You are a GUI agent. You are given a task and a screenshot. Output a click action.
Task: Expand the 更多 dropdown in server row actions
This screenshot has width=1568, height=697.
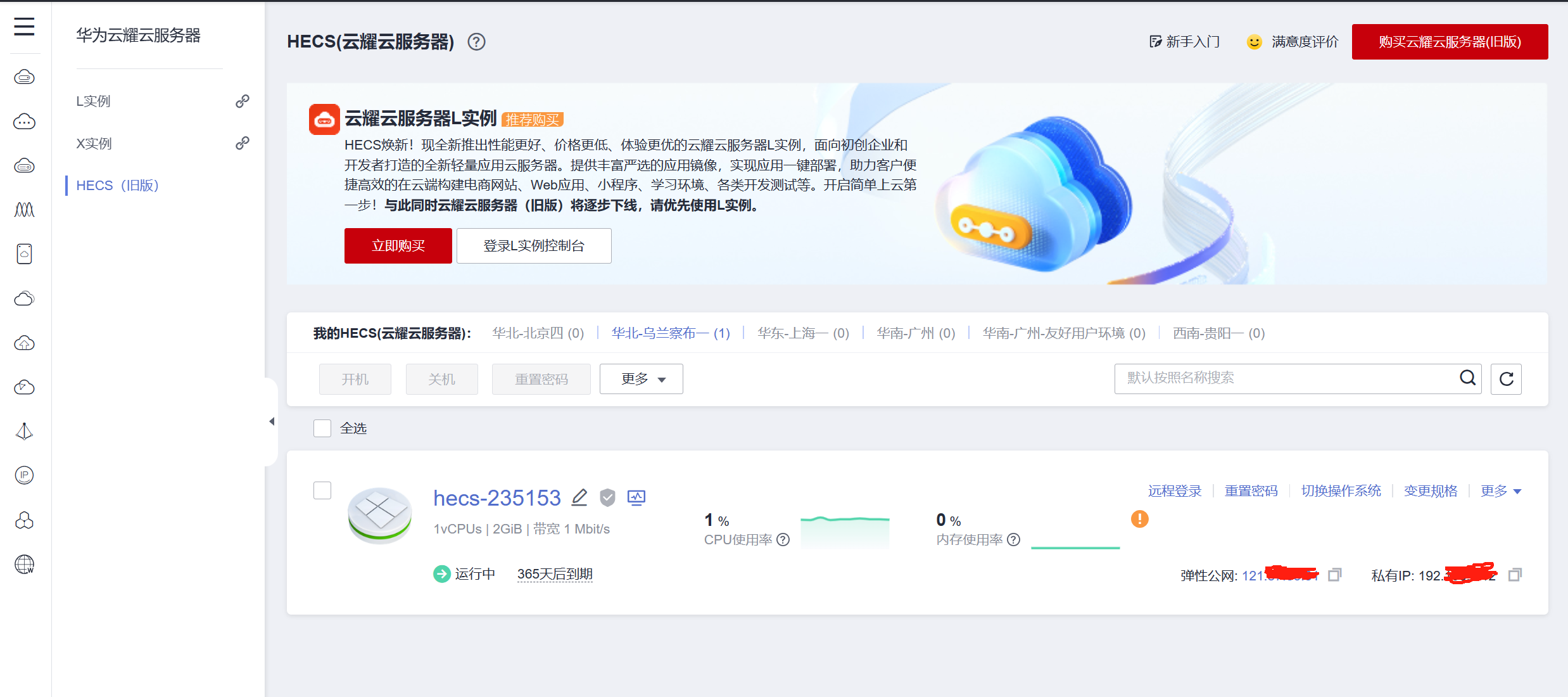pos(1501,491)
